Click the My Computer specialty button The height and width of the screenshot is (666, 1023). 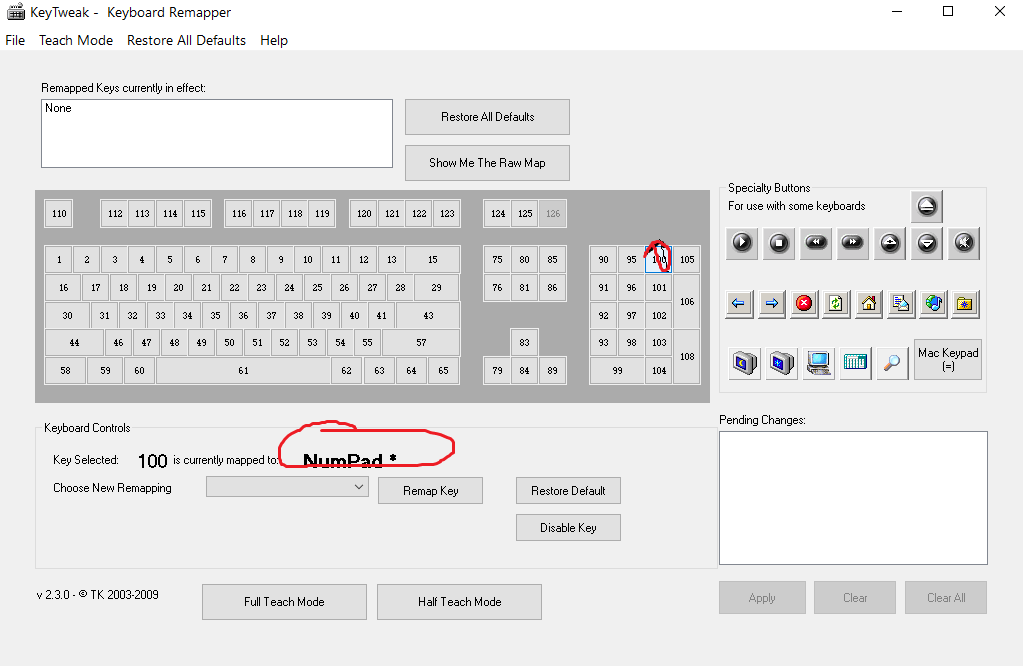coord(819,362)
